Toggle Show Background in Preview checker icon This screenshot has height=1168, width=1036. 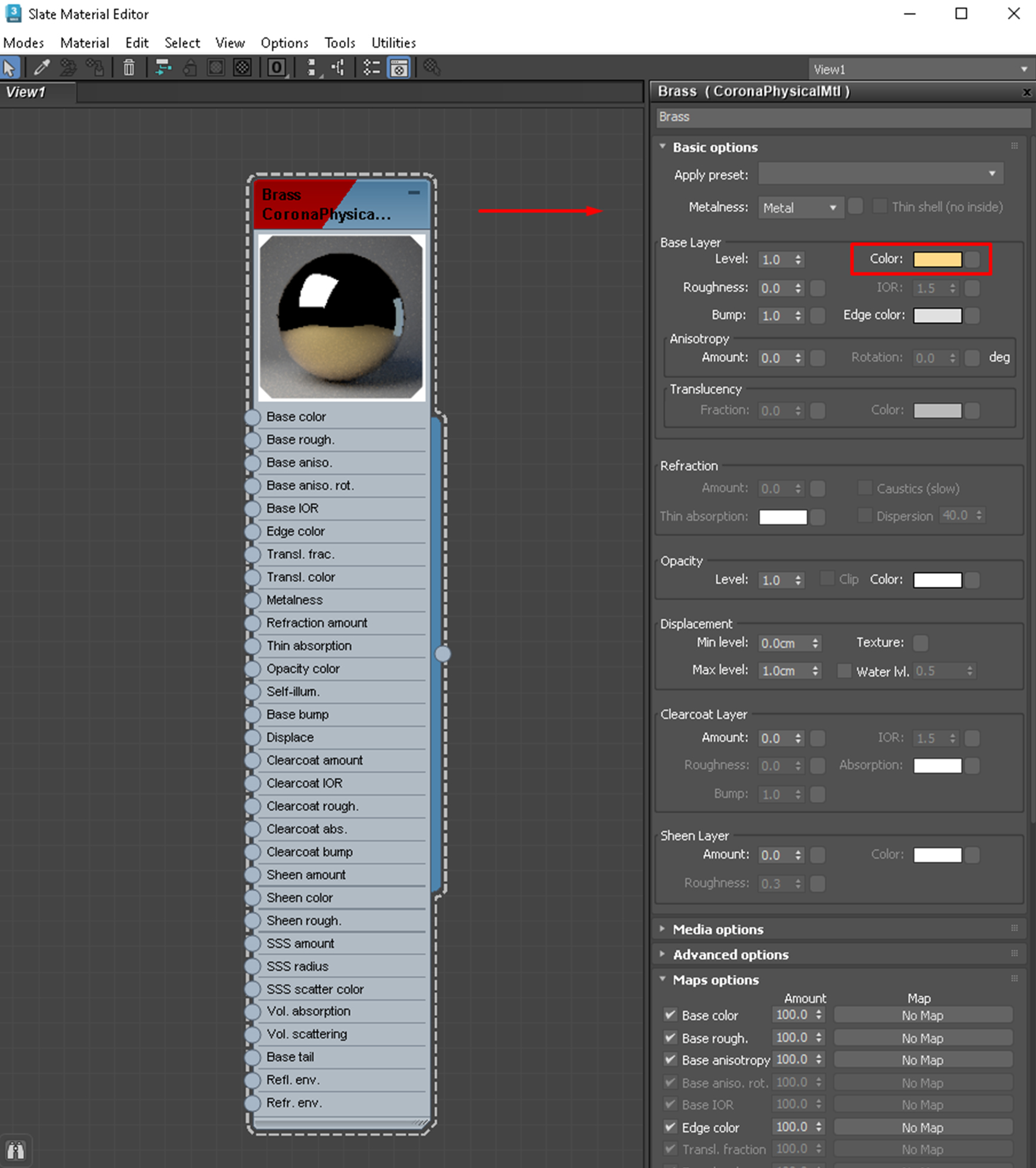(242, 68)
